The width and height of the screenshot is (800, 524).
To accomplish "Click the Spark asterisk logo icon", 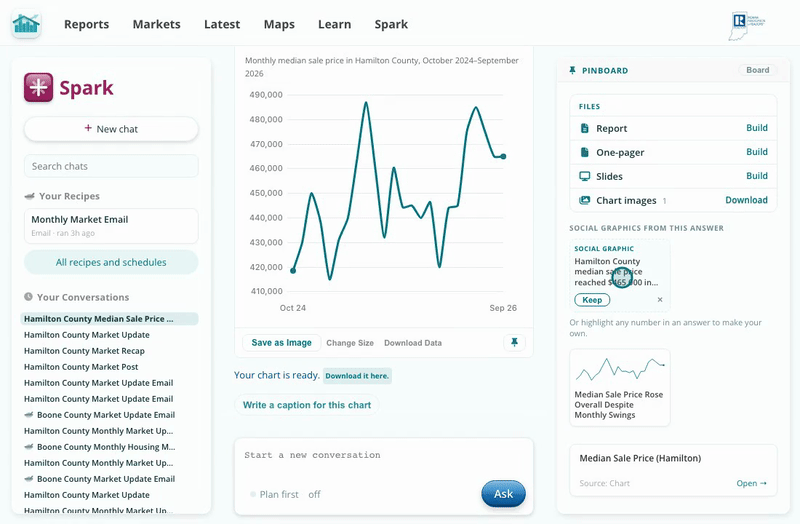I will pos(38,87).
